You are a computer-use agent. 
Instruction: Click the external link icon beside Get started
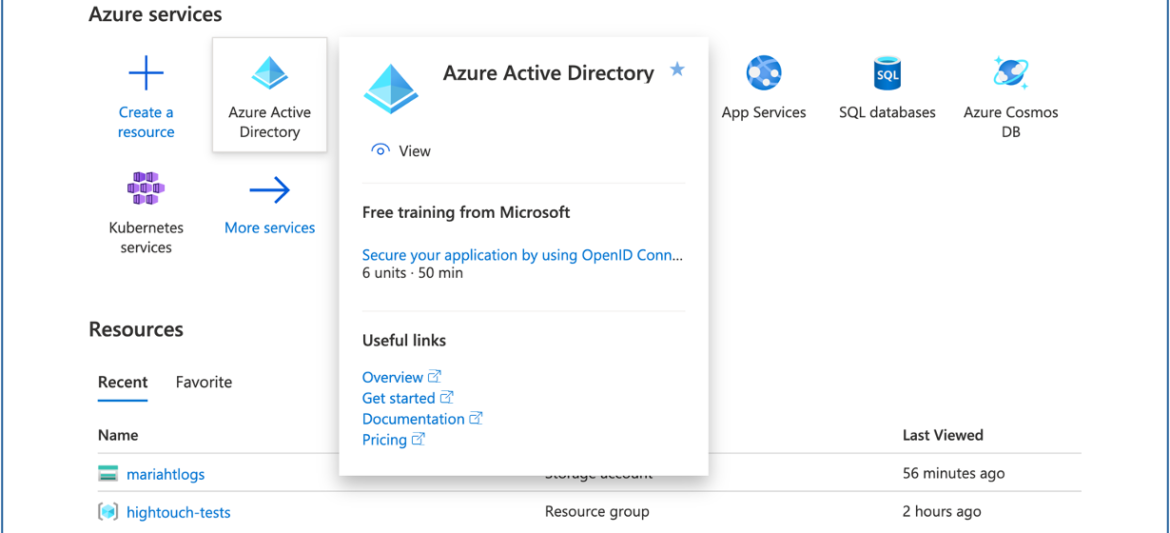tap(446, 397)
